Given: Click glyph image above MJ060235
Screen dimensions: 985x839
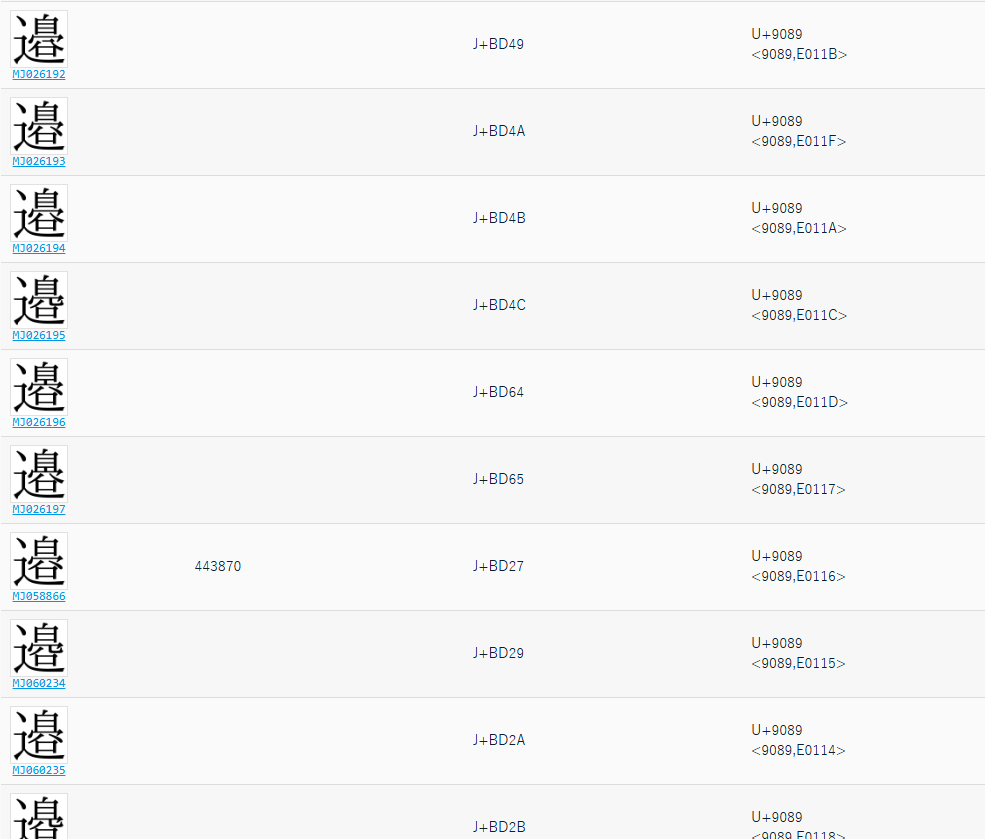Looking at the screenshot, I should coord(39,735).
